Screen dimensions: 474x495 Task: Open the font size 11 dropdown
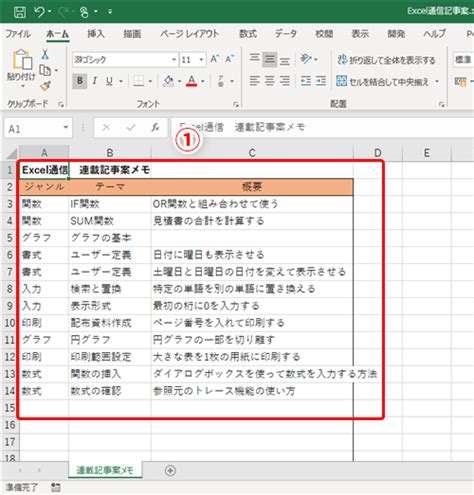point(201,60)
